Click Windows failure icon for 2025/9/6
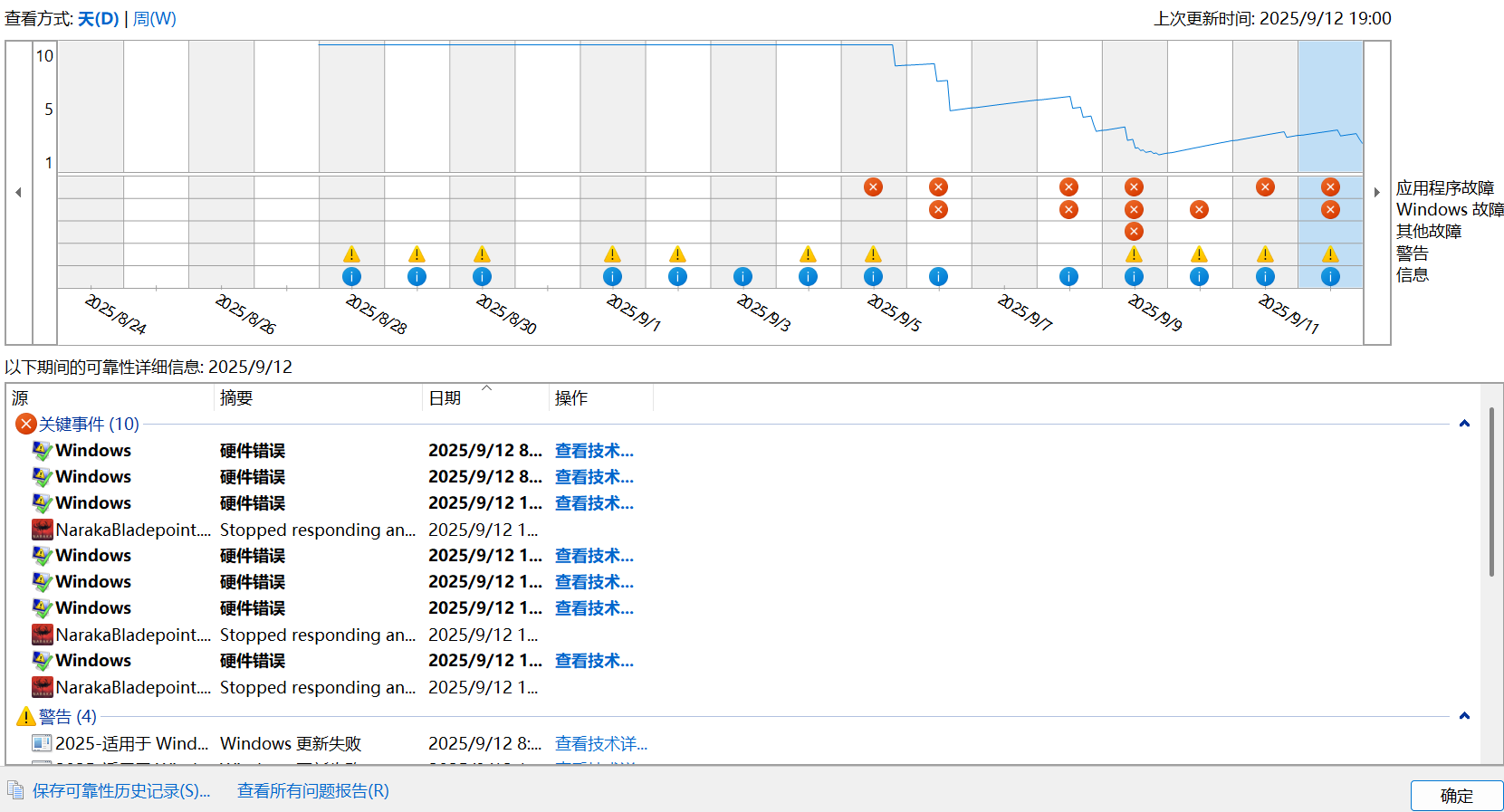 [938, 210]
